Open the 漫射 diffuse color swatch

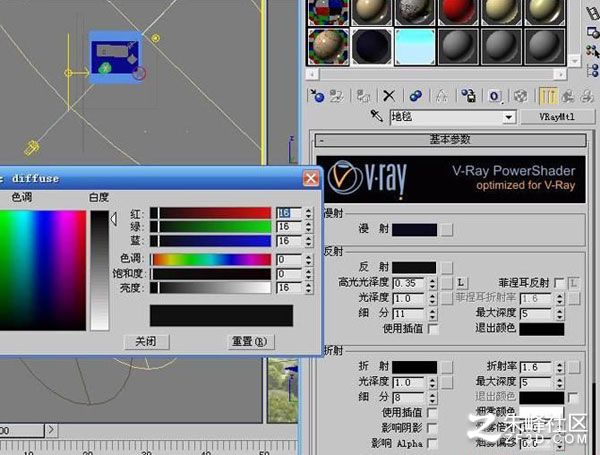(414, 230)
